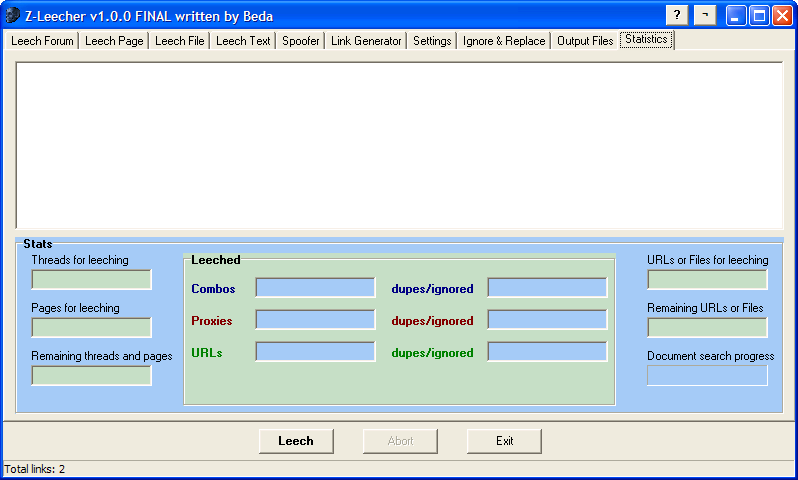
Task: Click the URLs dupes/ignored field
Action: [x=547, y=352]
